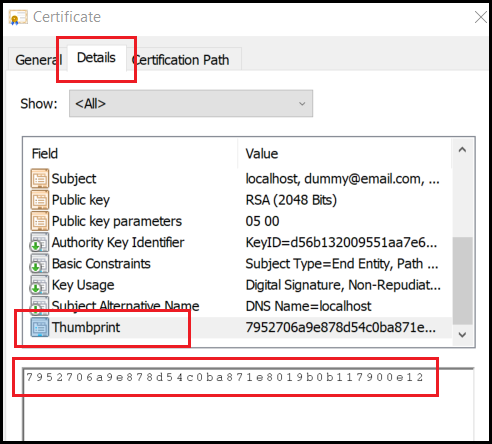Click the 'RSA (2048 Bits)' value
492x444 pixels.
click(x=291, y=200)
